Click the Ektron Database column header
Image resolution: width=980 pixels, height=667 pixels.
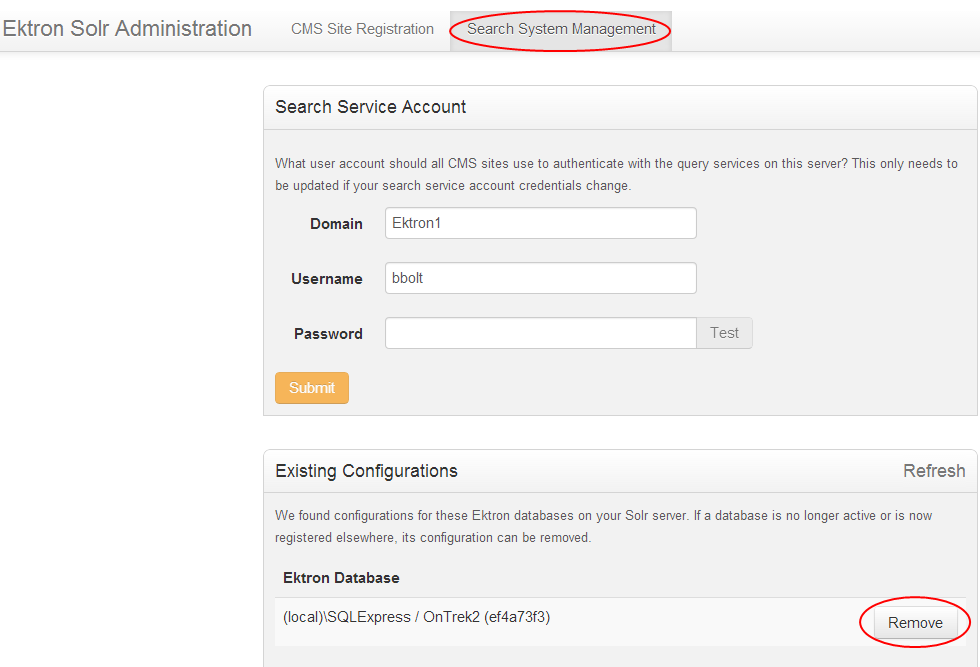point(341,578)
